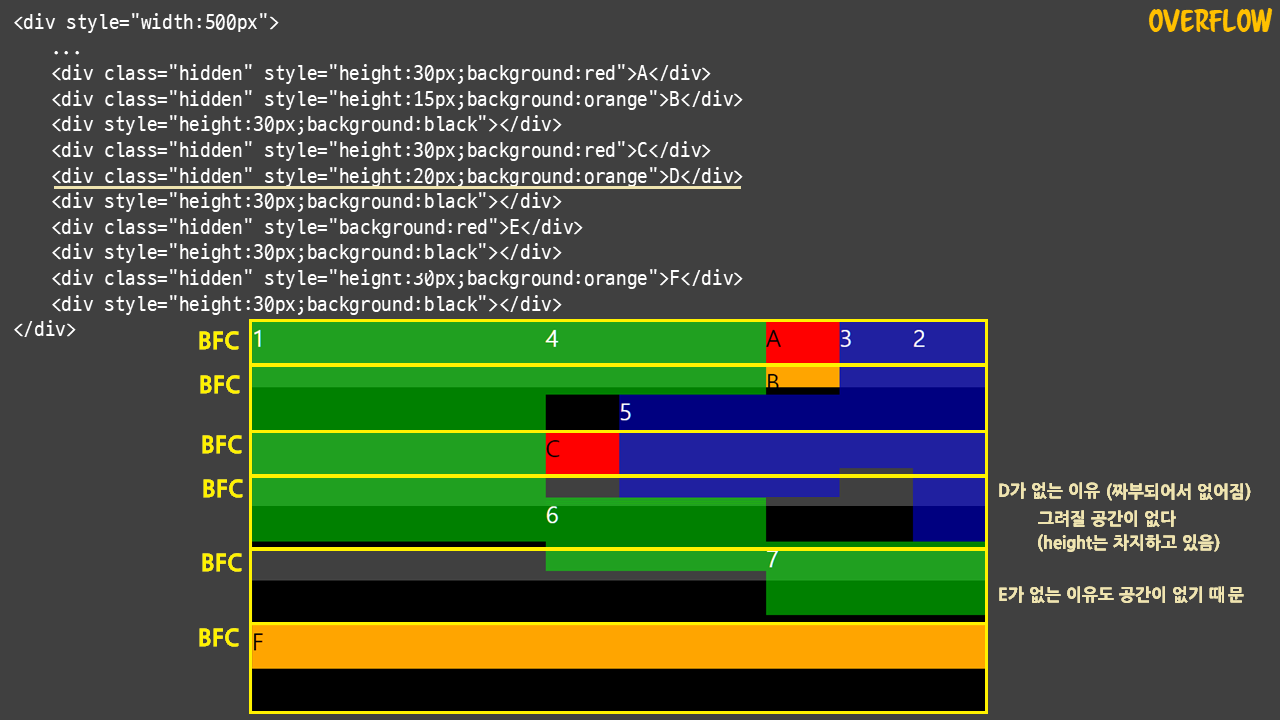Click the note 'E가 없는 이유도 공간이 없기 때문'
The height and width of the screenshot is (720, 1280).
1121,595
